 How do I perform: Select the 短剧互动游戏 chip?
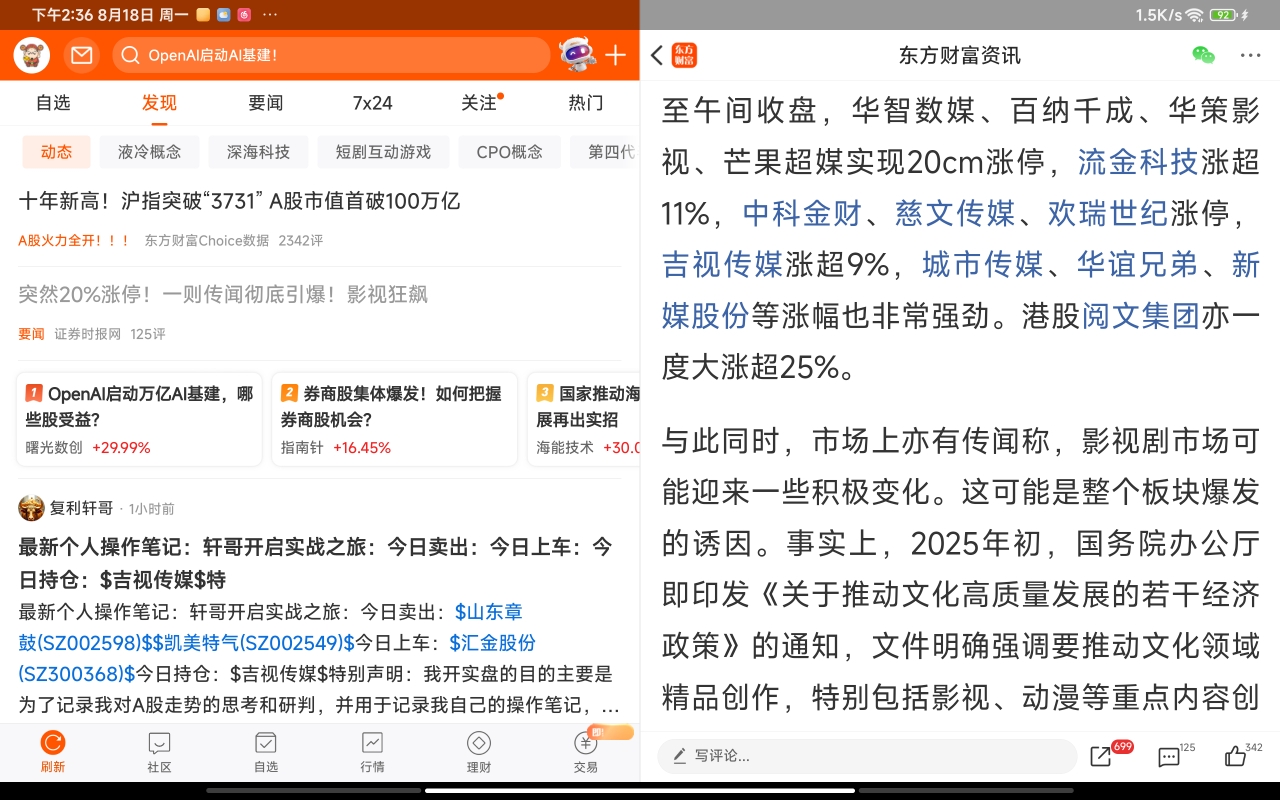click(383, 152)
